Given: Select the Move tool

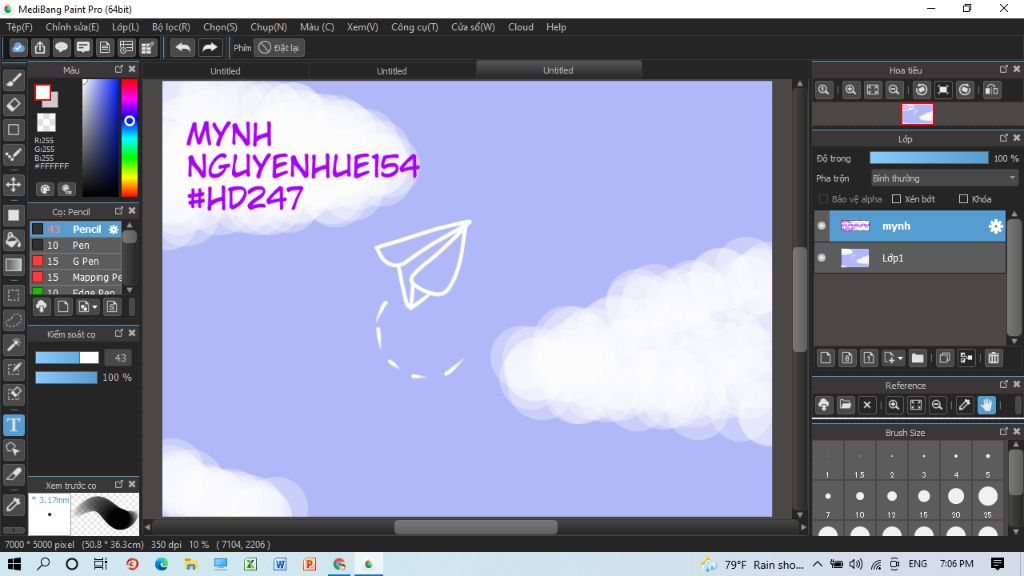Looking at the screenshot, I should (14, 185).
